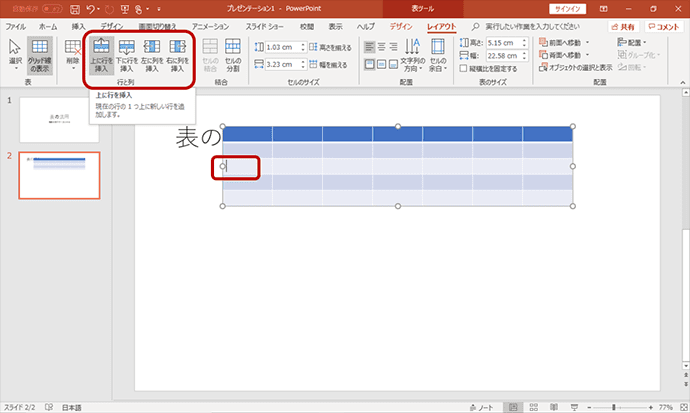Open オブジェクトの選択と表示 selection pane
690x413 pixels.
click(x=576, y=67)
